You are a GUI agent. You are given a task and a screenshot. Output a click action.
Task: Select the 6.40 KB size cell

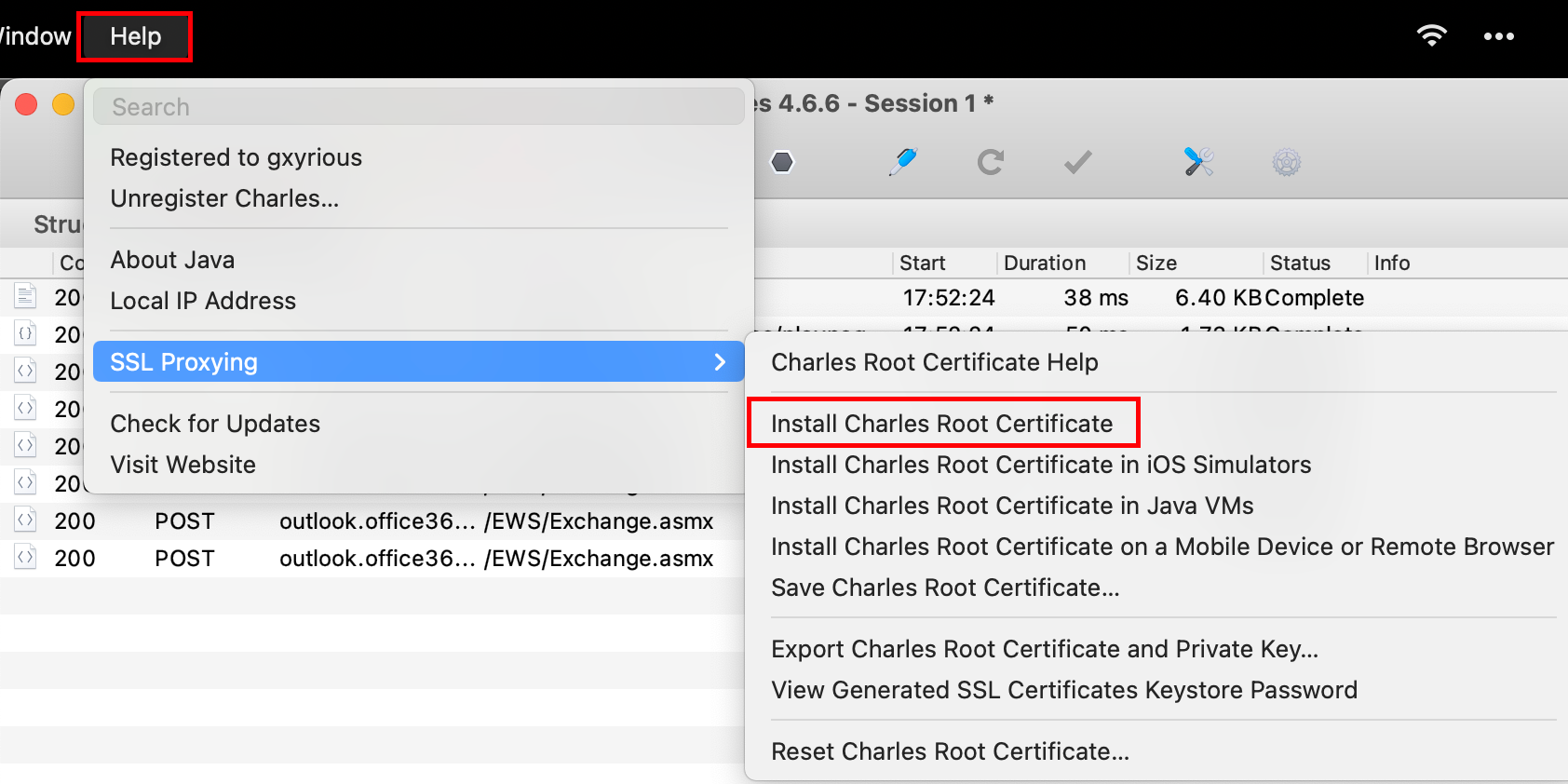(1218, 298)
